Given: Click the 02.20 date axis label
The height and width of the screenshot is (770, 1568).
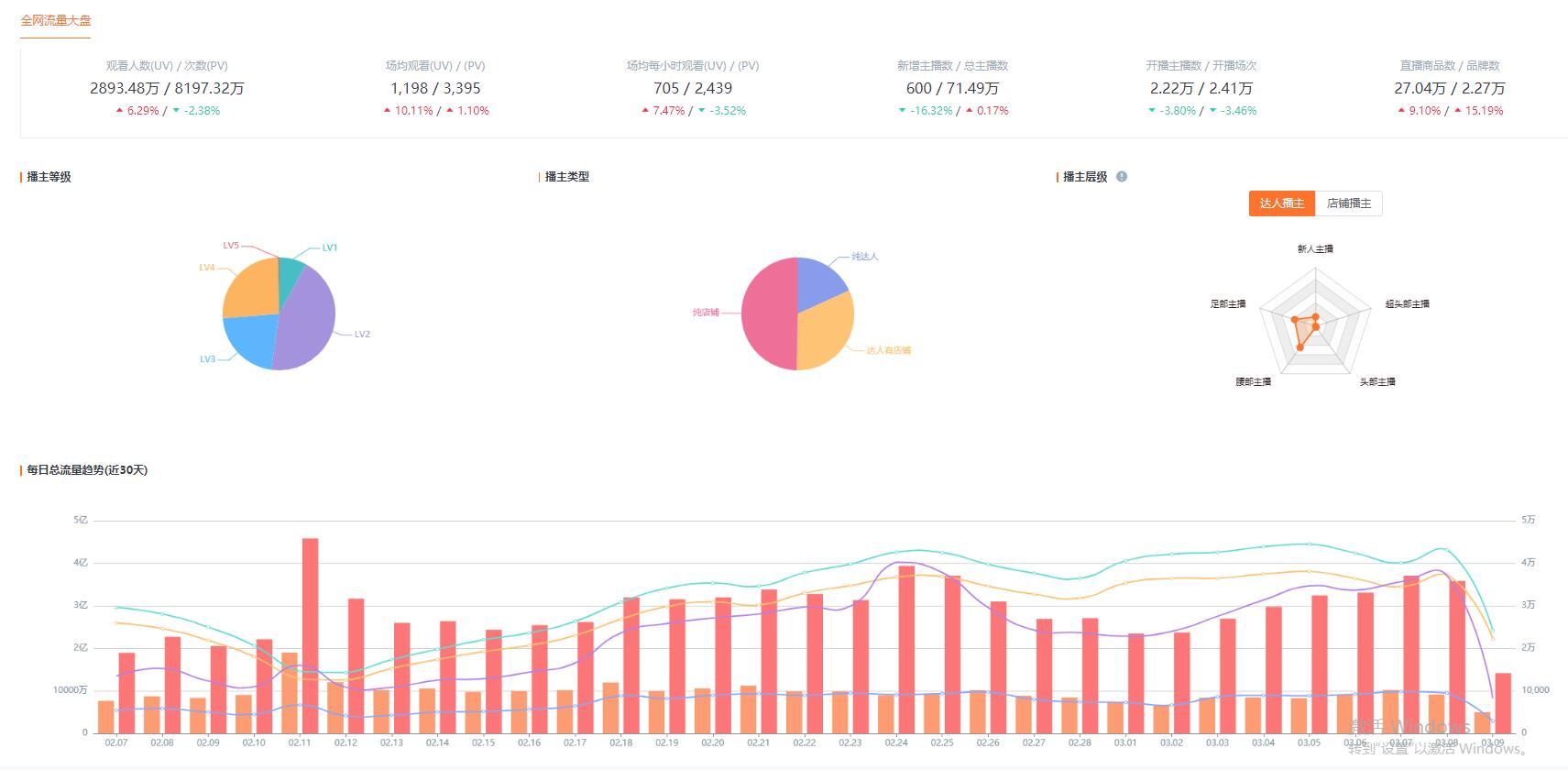Looking at the screenshot, I should tap(713, 742).
